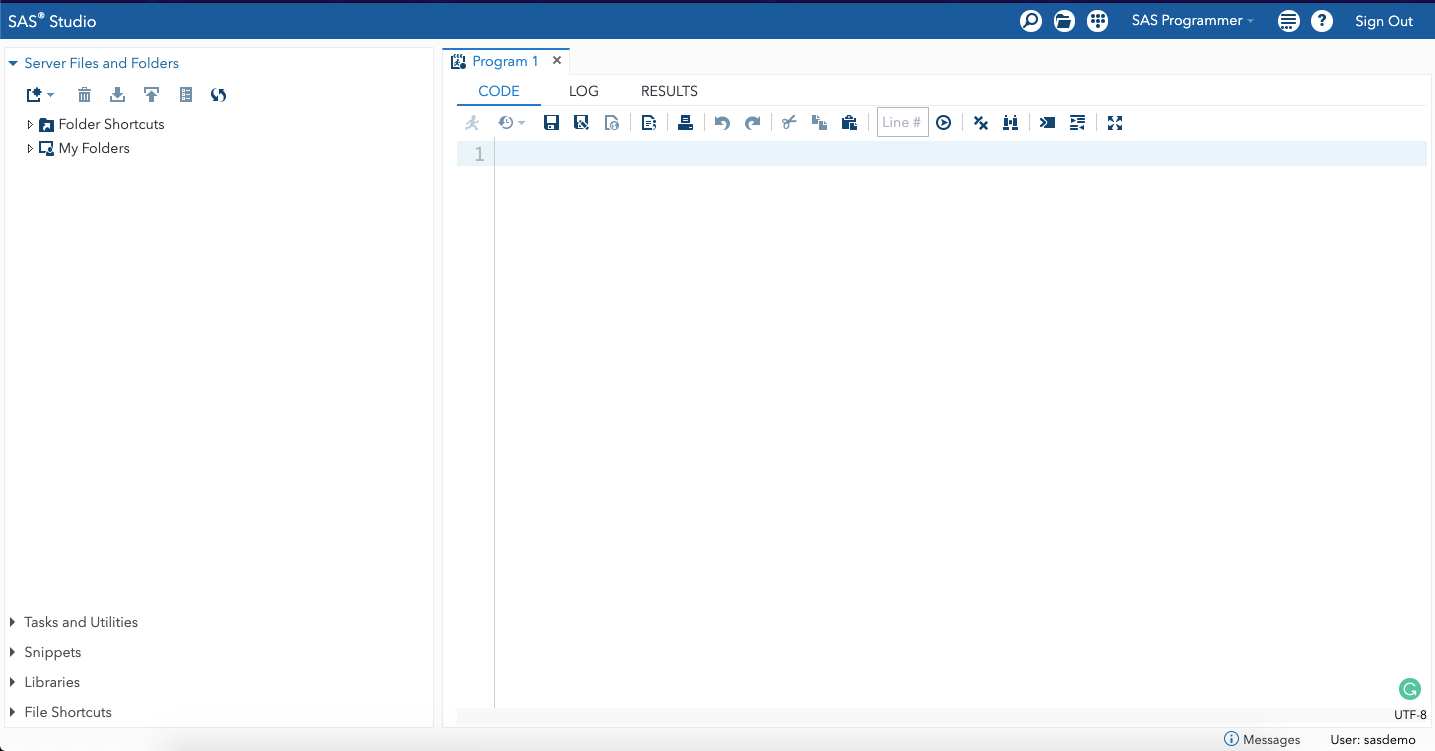The height and width of the screenshot is (751, 1435).
Task: Click the Search magnifier icon in the header
Action: point(1031,21)
